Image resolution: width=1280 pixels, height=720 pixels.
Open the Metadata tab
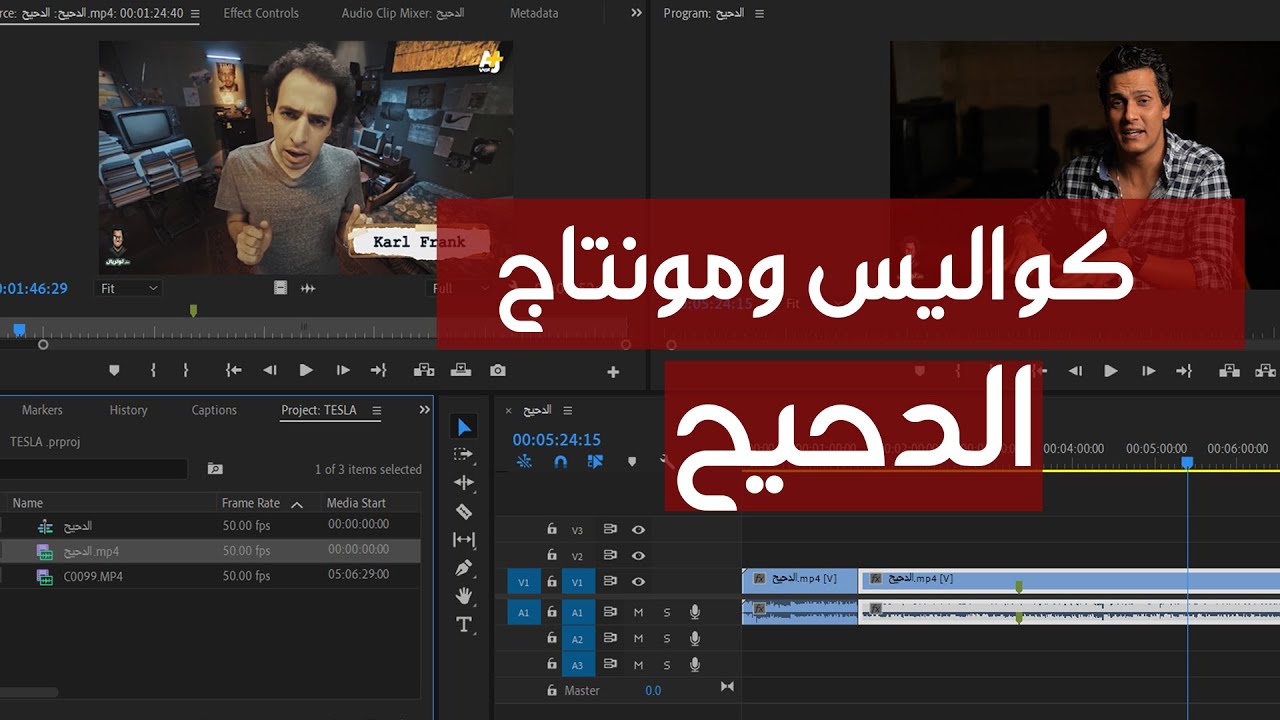click(x=534, y=13)
